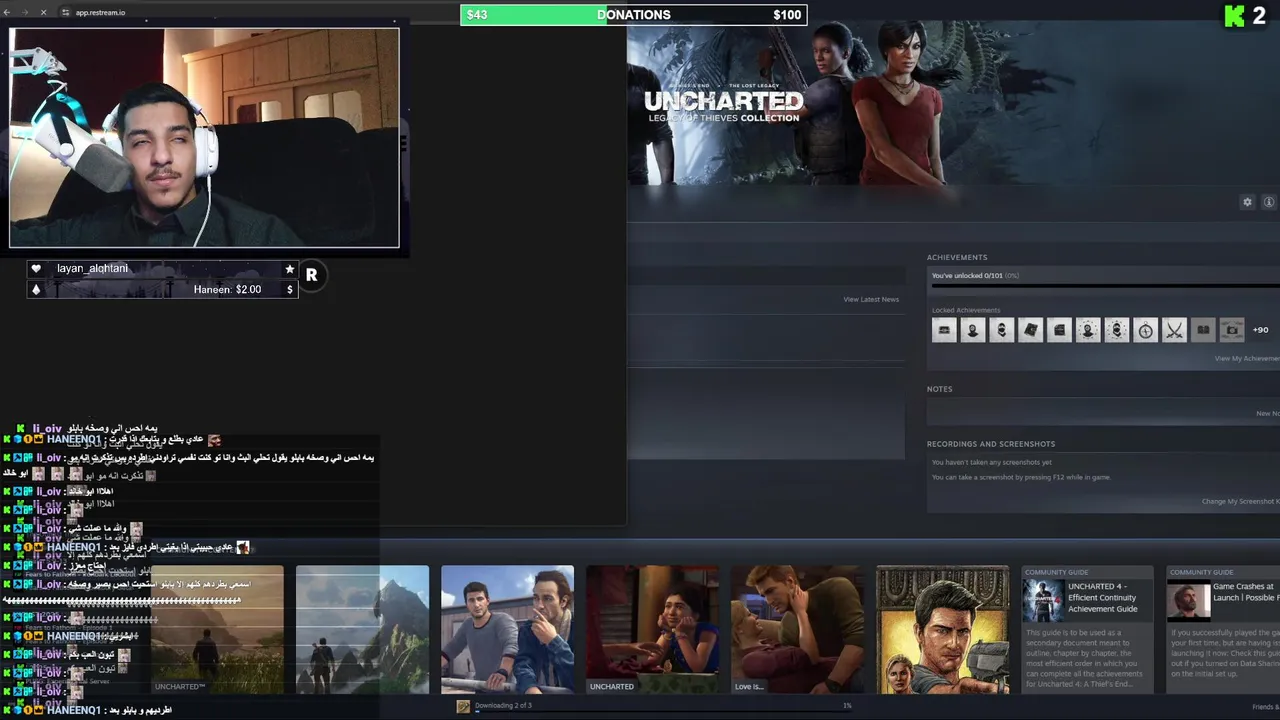1280x720 pixels.
Task: Click the star icon in the follower bar
Action: tap(290, 269)
